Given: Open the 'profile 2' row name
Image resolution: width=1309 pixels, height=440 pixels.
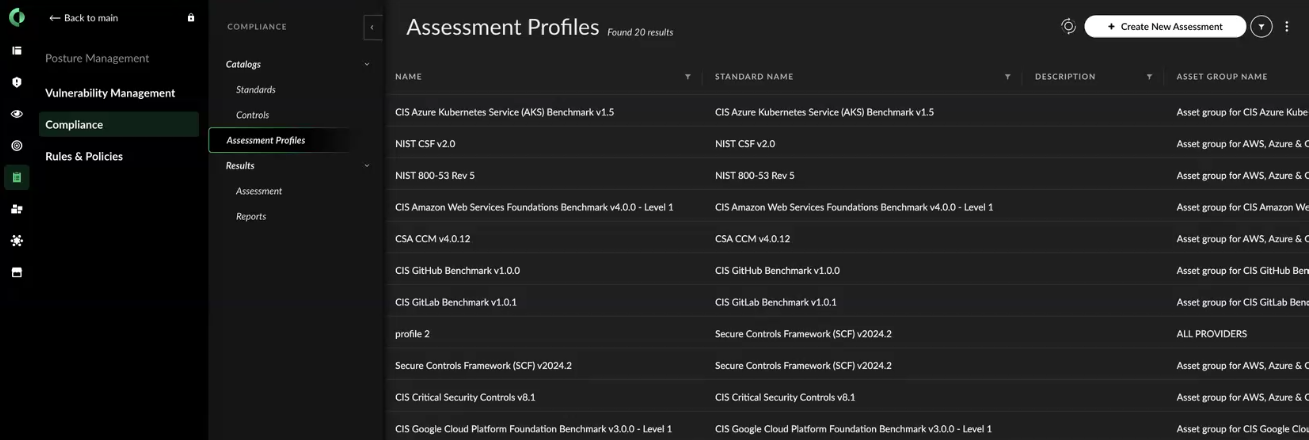Looking at the screenshot, I should (412, 334).
